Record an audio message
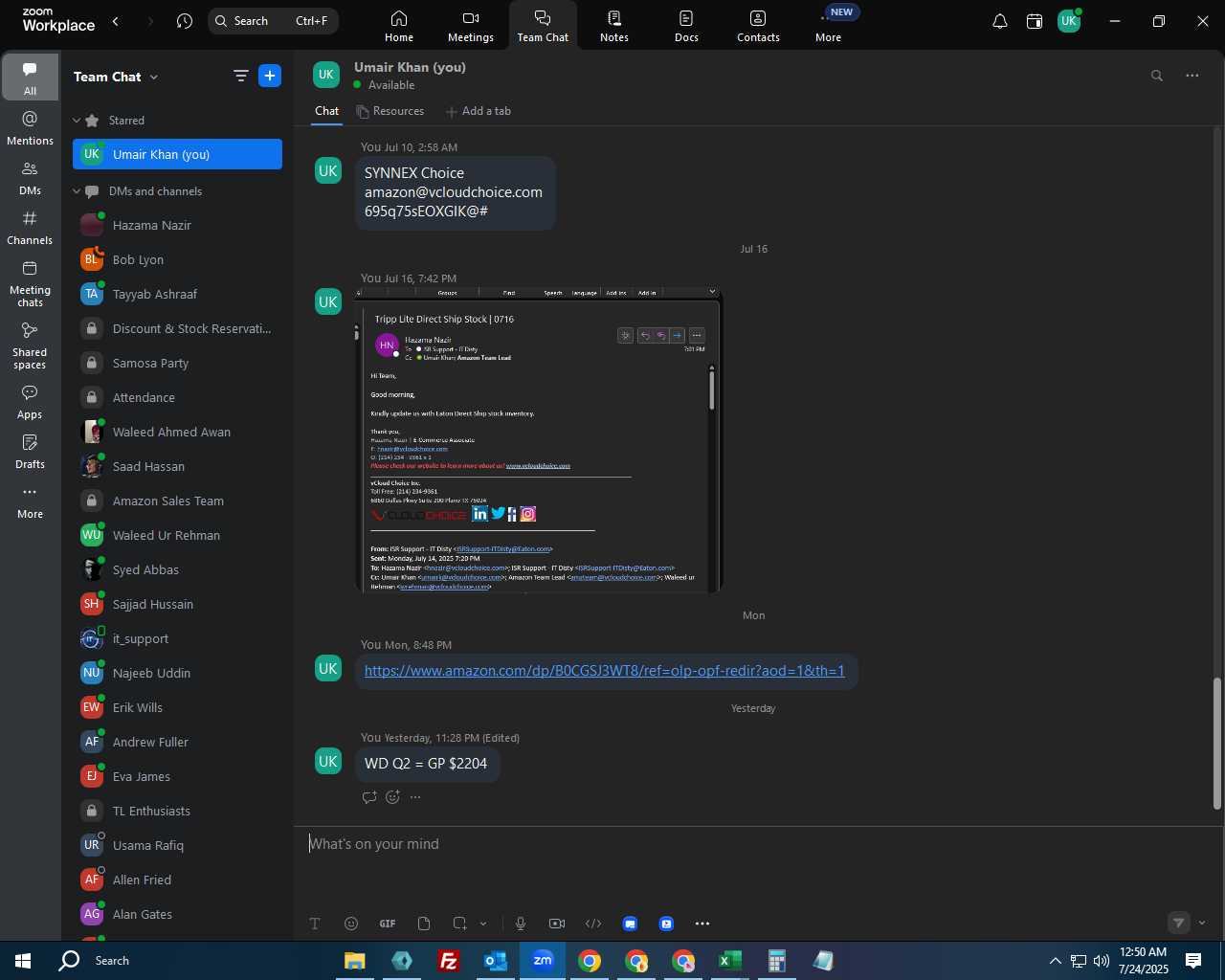Screen dimensions: 1225x980 pyautogui.click(x=521, y=924)
